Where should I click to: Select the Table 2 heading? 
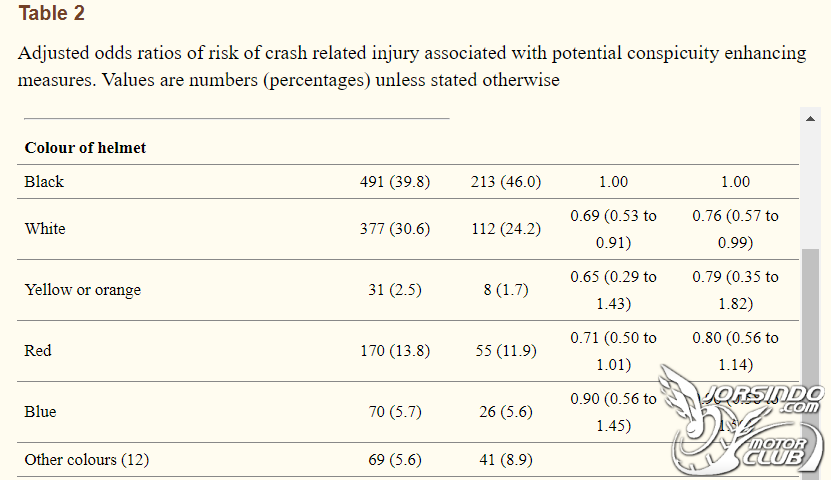[x=51, y=13]
